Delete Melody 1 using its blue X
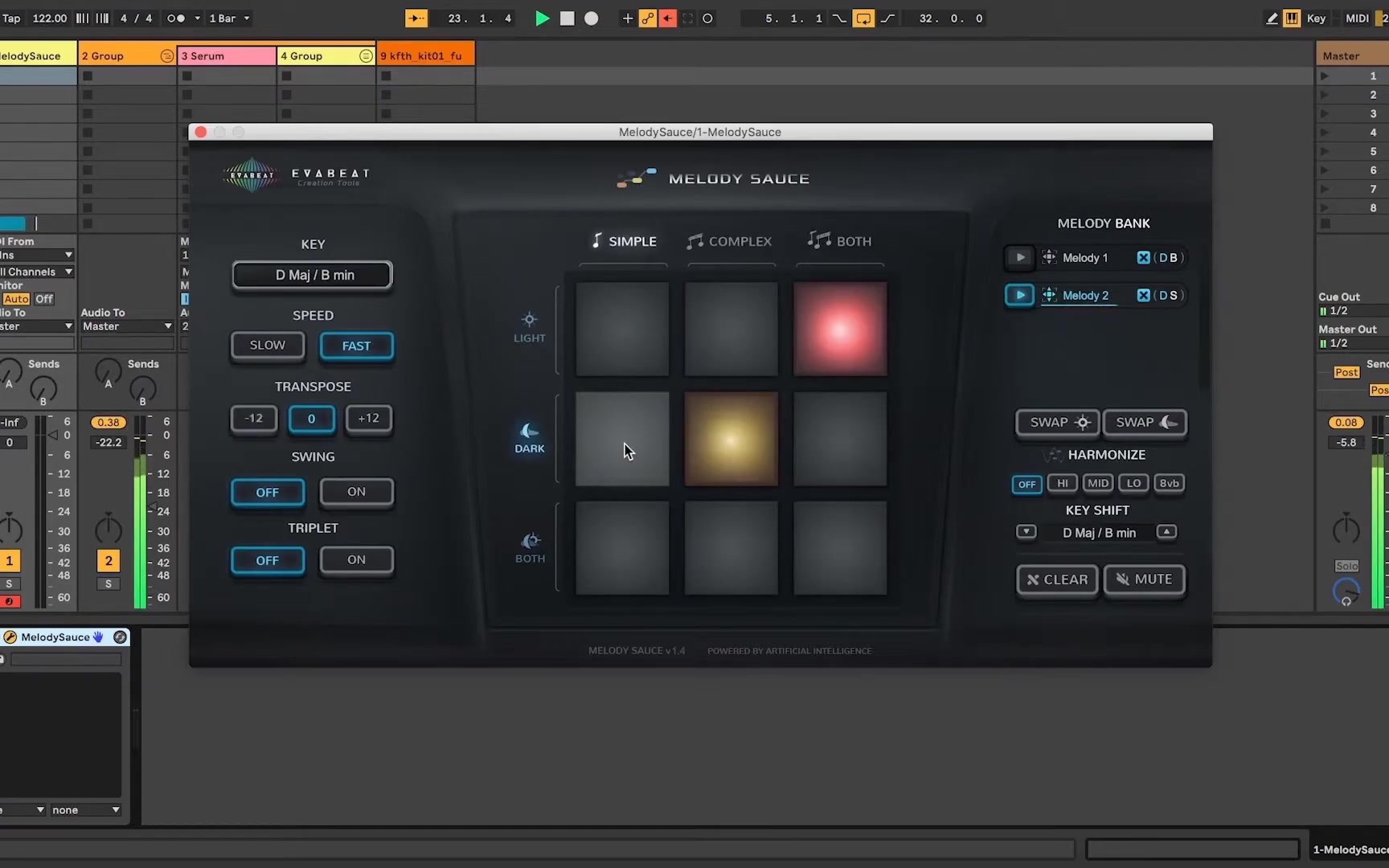The height and width of the screenshot is (868, 1389). (1143, 257)
